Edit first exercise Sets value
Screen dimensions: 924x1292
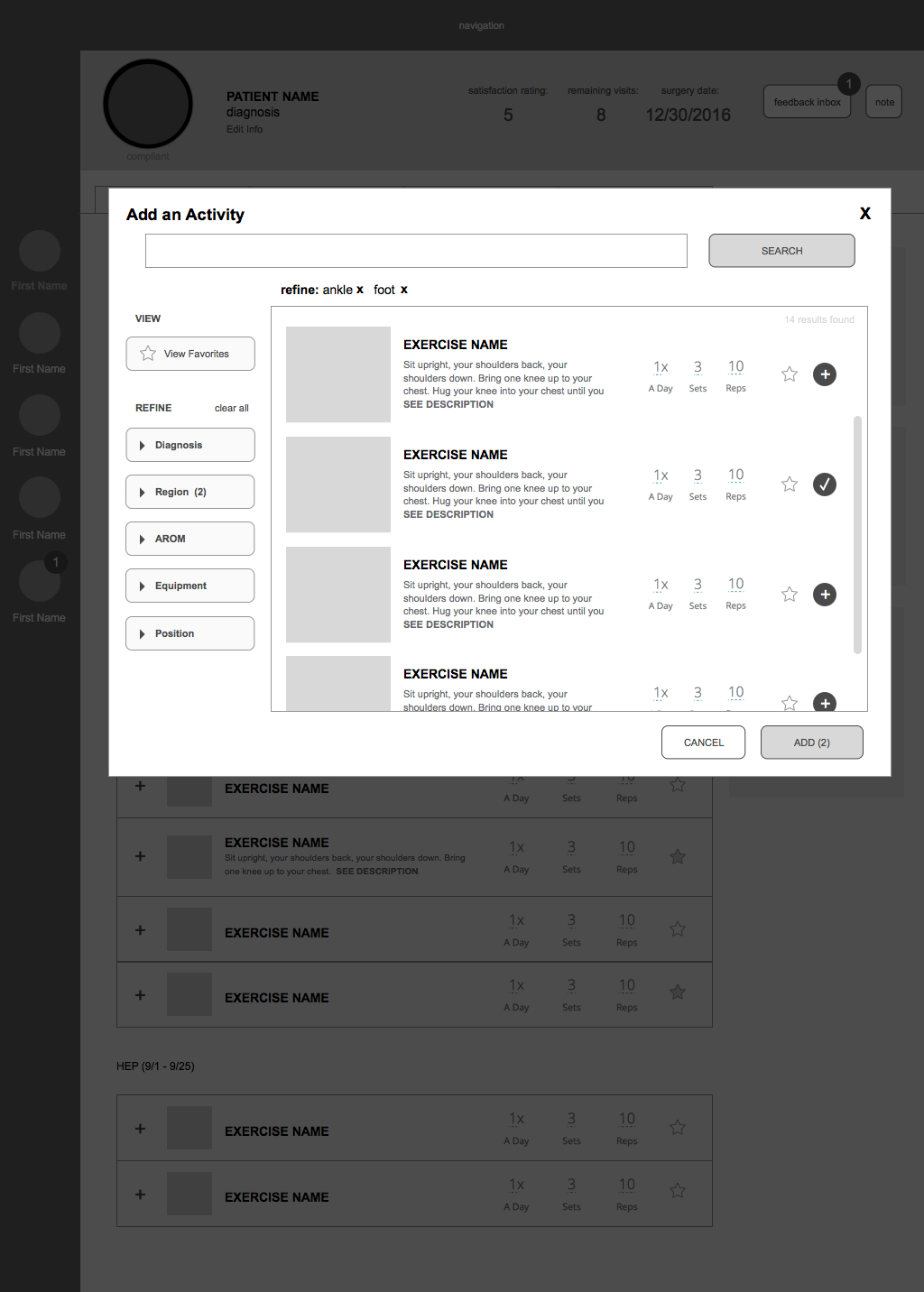(698, 367)
